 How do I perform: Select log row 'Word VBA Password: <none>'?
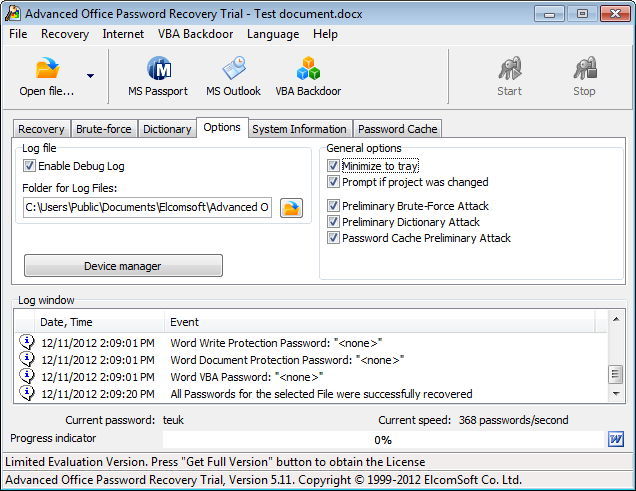click(311, 377)
